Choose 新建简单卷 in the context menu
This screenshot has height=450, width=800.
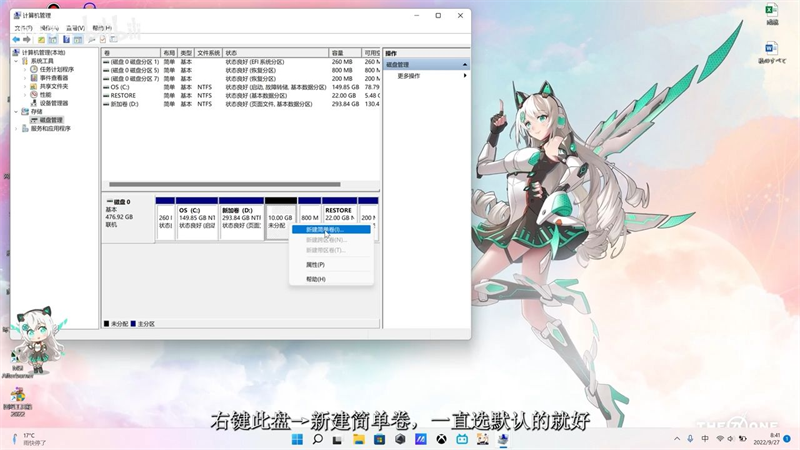[x=331, y=230]
